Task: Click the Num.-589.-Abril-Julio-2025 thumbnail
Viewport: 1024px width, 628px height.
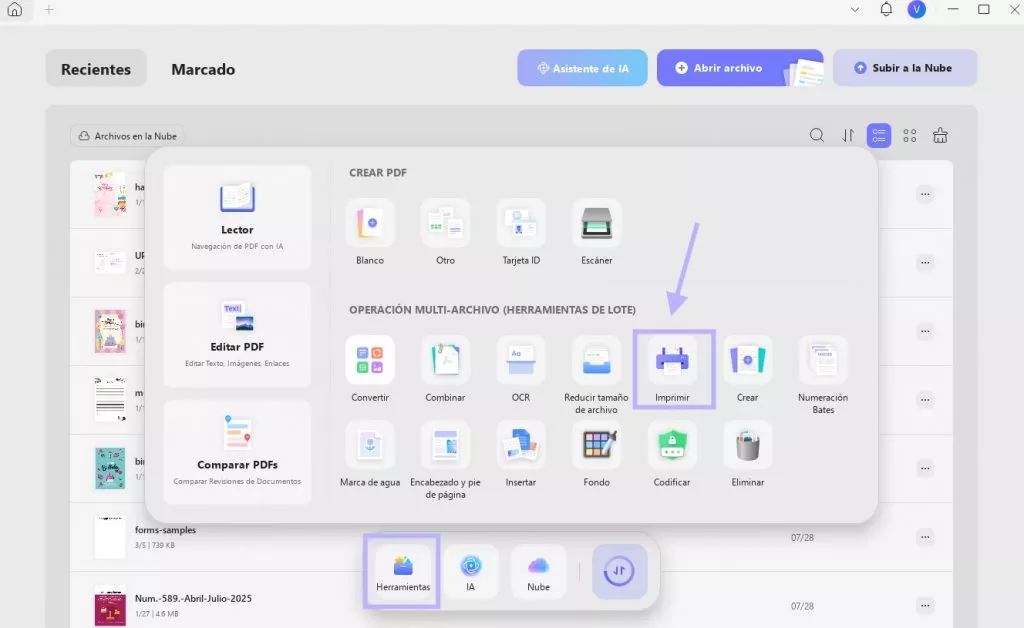Action: 110,606
